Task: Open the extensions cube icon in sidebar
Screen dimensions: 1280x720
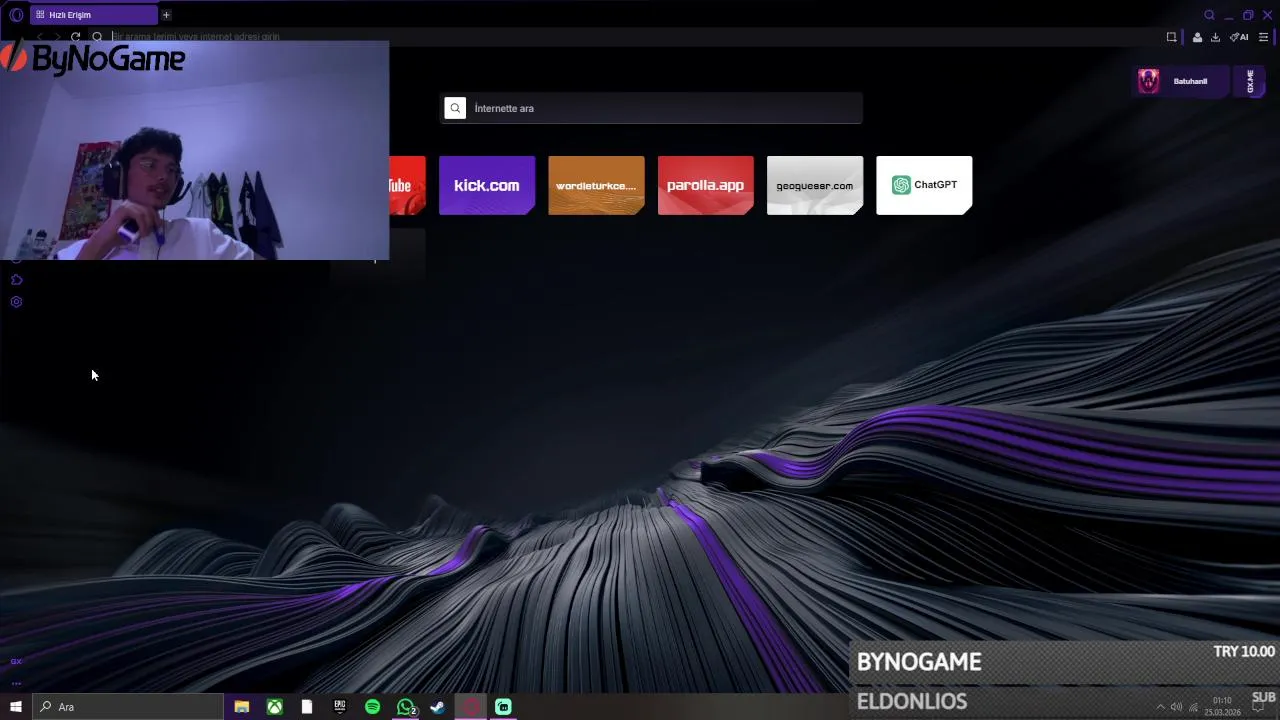Action: tap(16, 280)
